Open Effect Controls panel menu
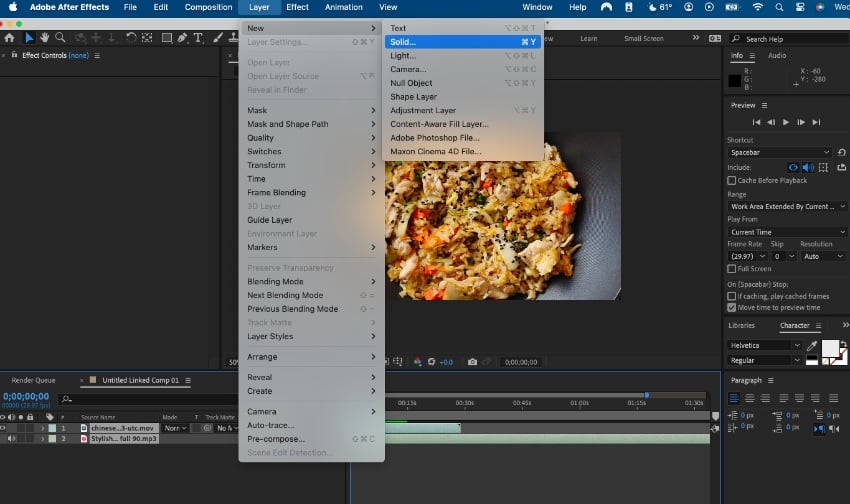Viewport: 850px width, 504px height. point(97,55)
